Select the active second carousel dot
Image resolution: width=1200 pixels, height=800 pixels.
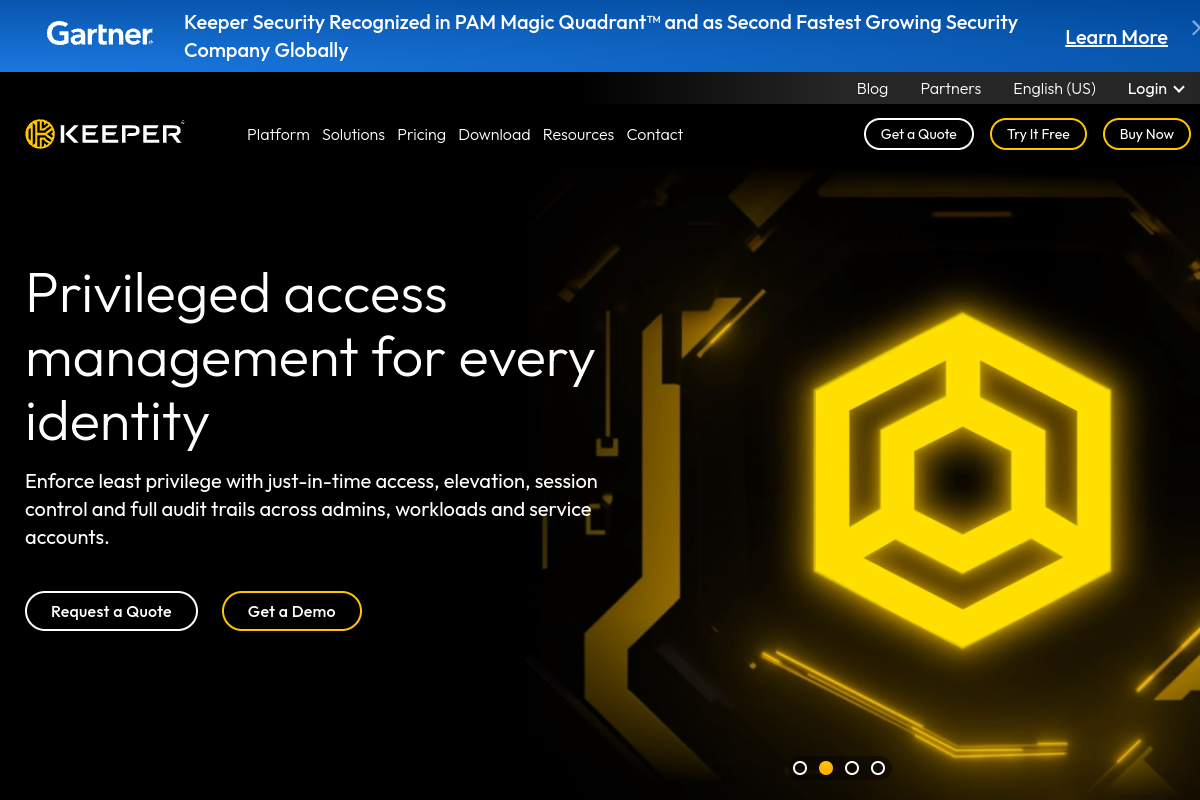[826, 768]
